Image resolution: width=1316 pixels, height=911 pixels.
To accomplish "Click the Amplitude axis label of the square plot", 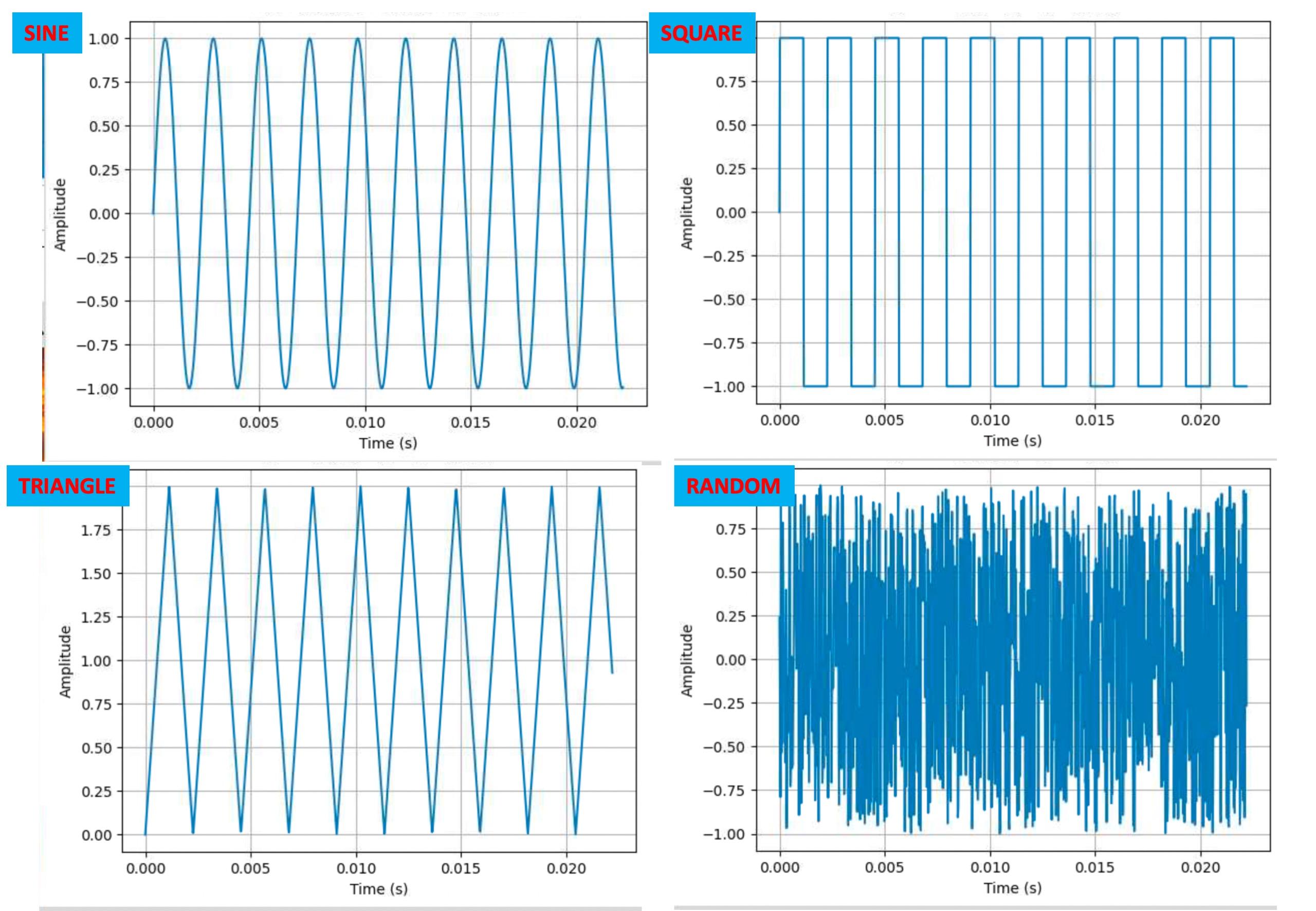I will click(x=687, y=213).
